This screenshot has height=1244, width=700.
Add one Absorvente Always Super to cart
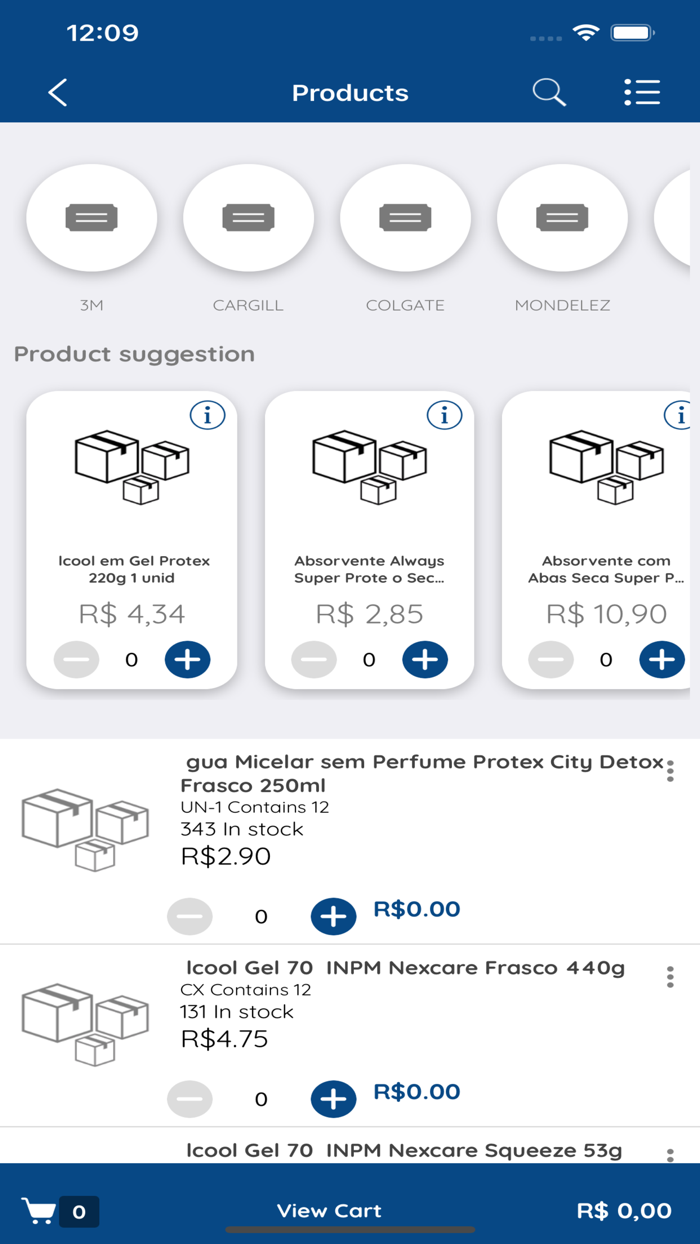425,660
